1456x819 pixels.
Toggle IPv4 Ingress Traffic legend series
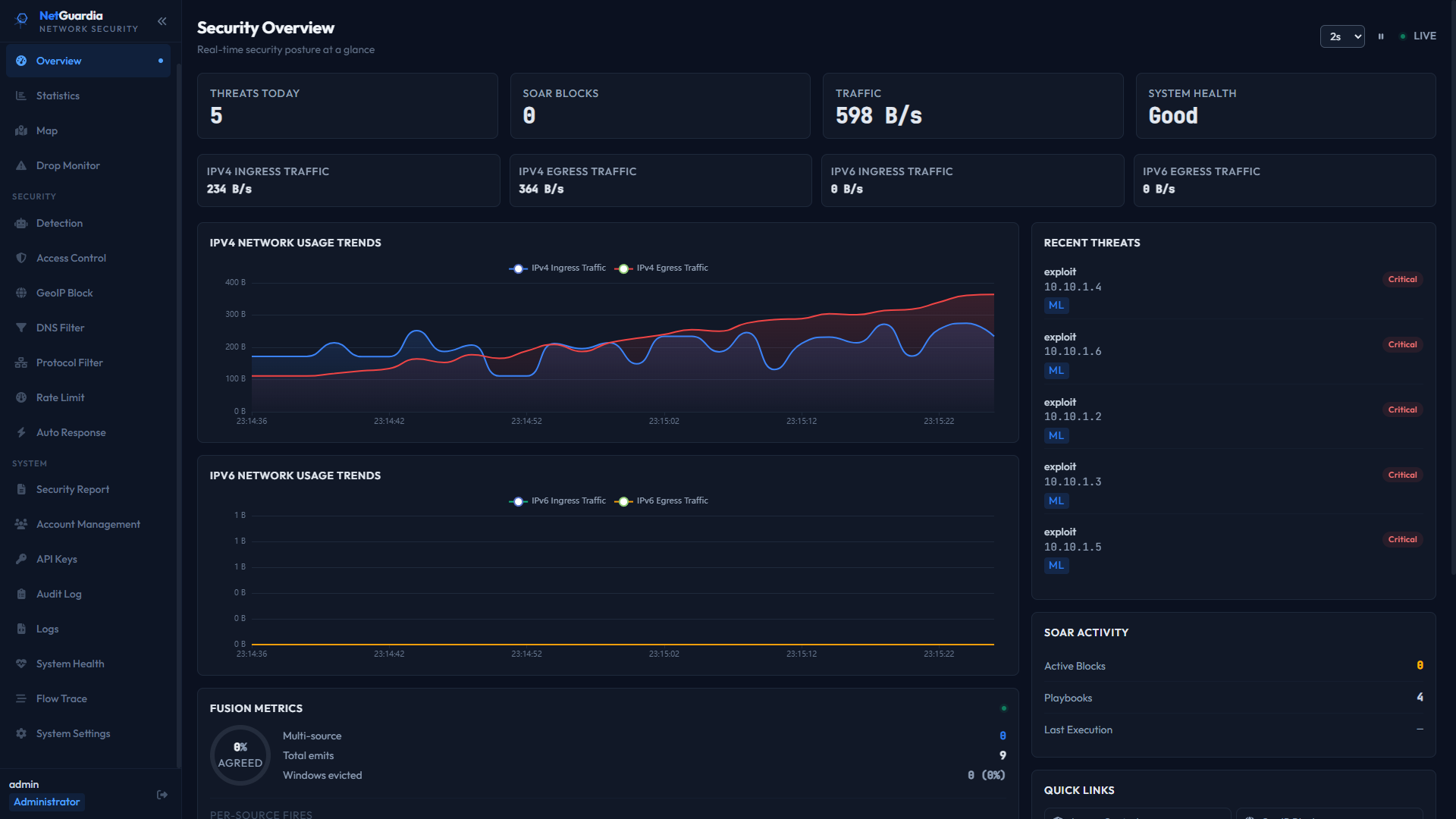(x=557, y=268)
